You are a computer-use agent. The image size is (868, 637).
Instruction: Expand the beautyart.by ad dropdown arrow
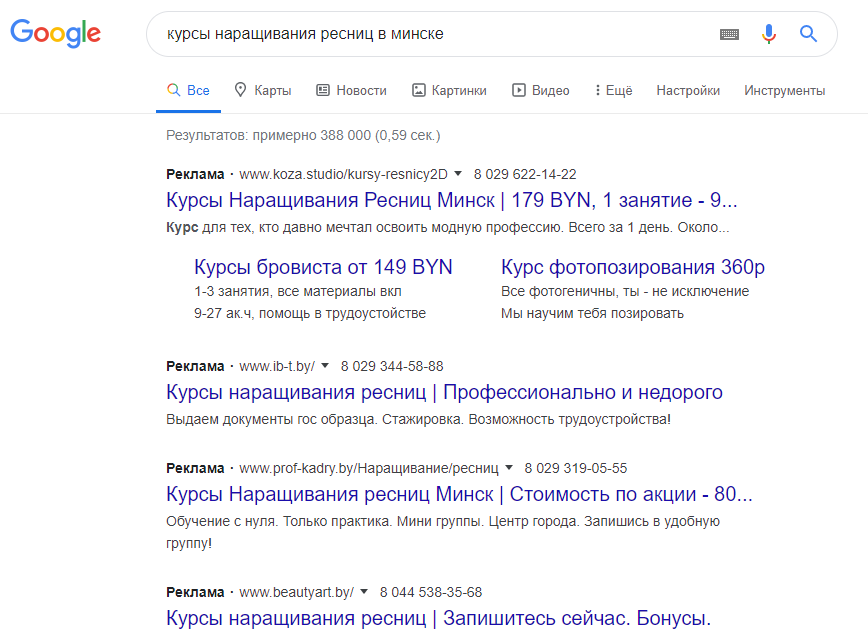tap(364, 592)
